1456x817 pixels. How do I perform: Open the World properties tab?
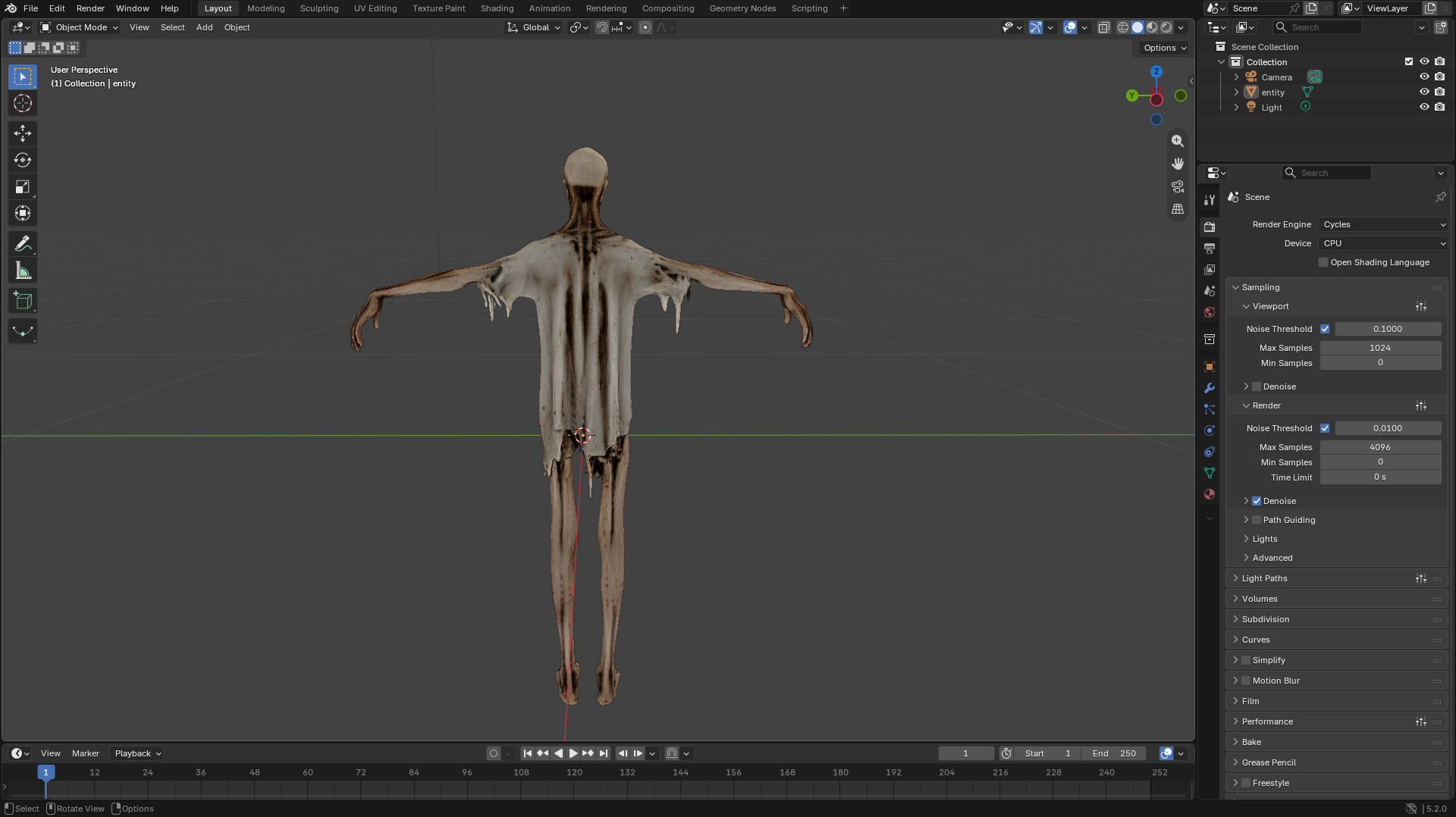(x=1210, y=312)
